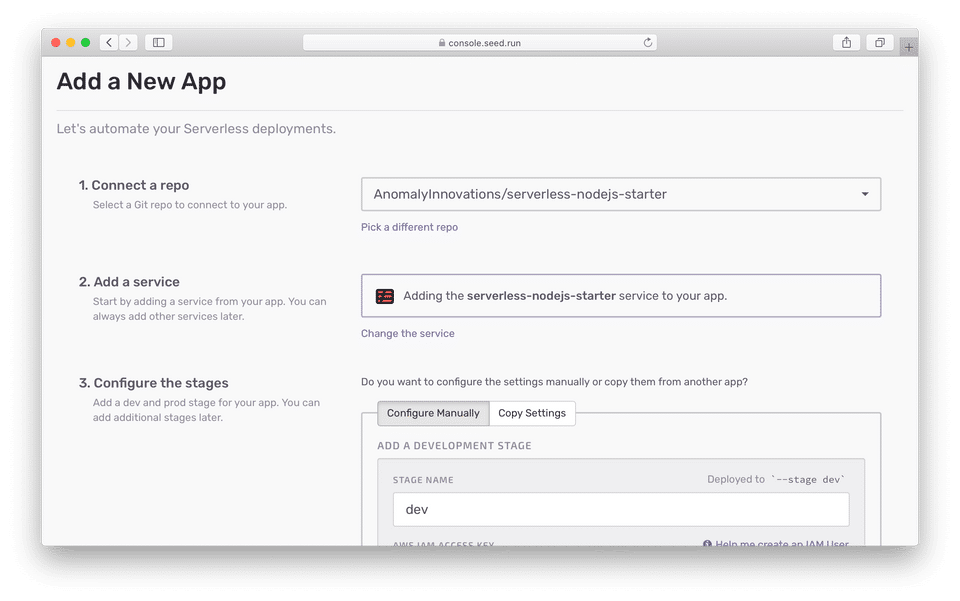
Task: Go back using Safari's back arrow
Action: 109,42
